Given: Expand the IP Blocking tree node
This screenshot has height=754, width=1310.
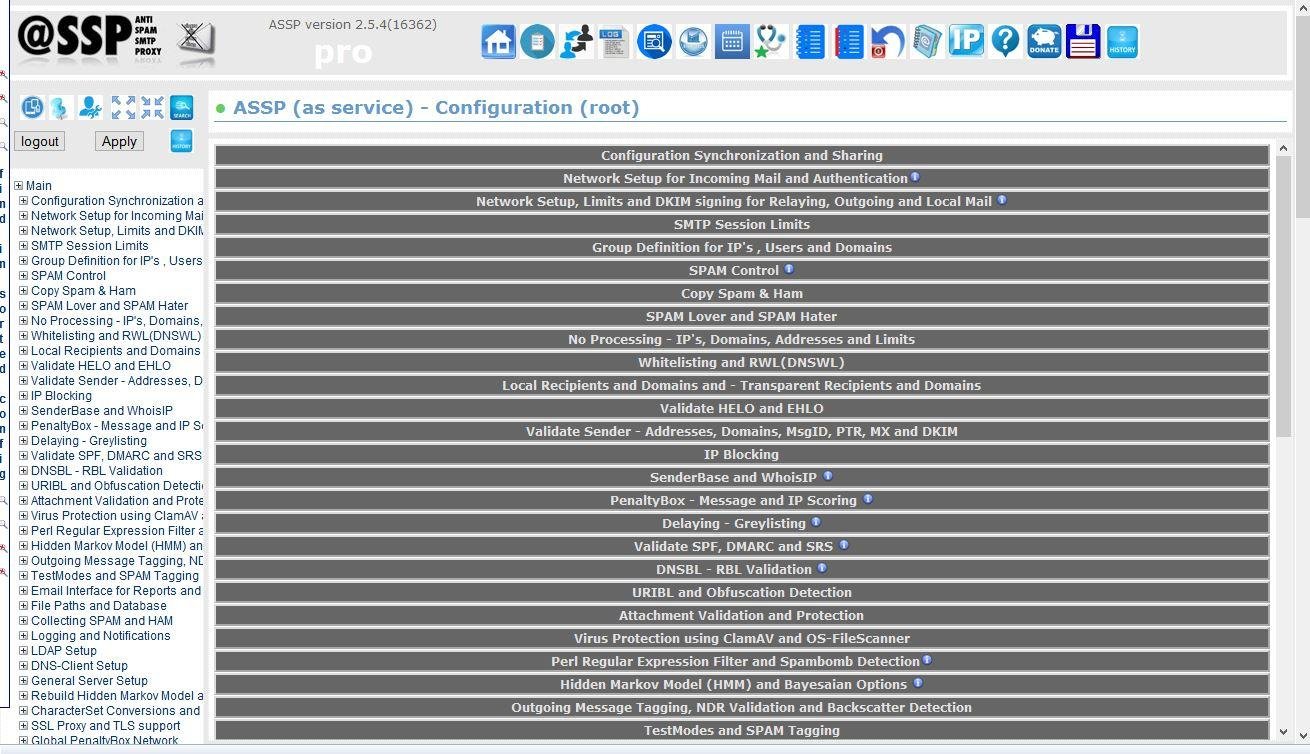Looking at the screenshot, I should pos(23,396).
